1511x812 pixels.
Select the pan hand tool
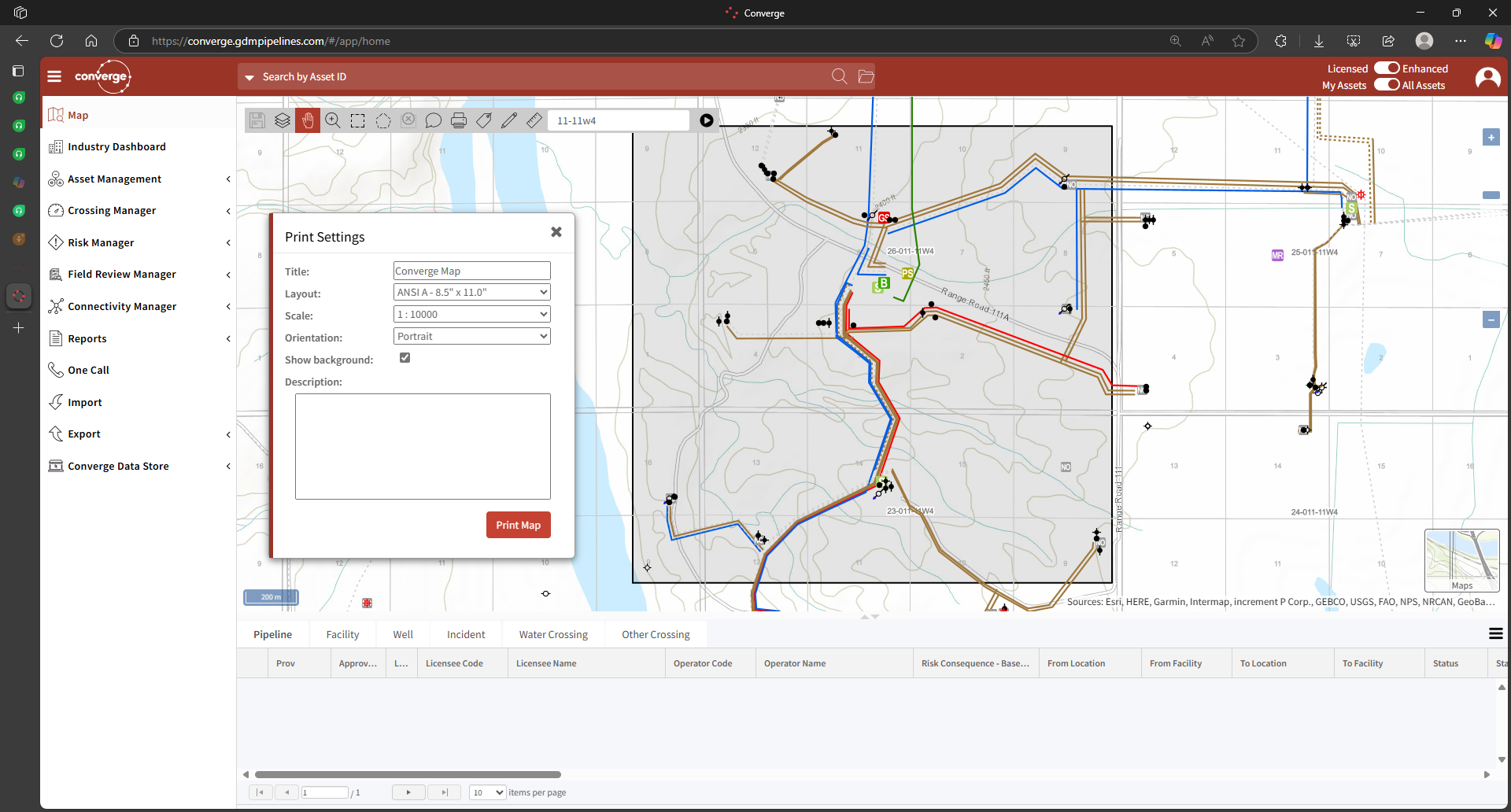(308, 120)
